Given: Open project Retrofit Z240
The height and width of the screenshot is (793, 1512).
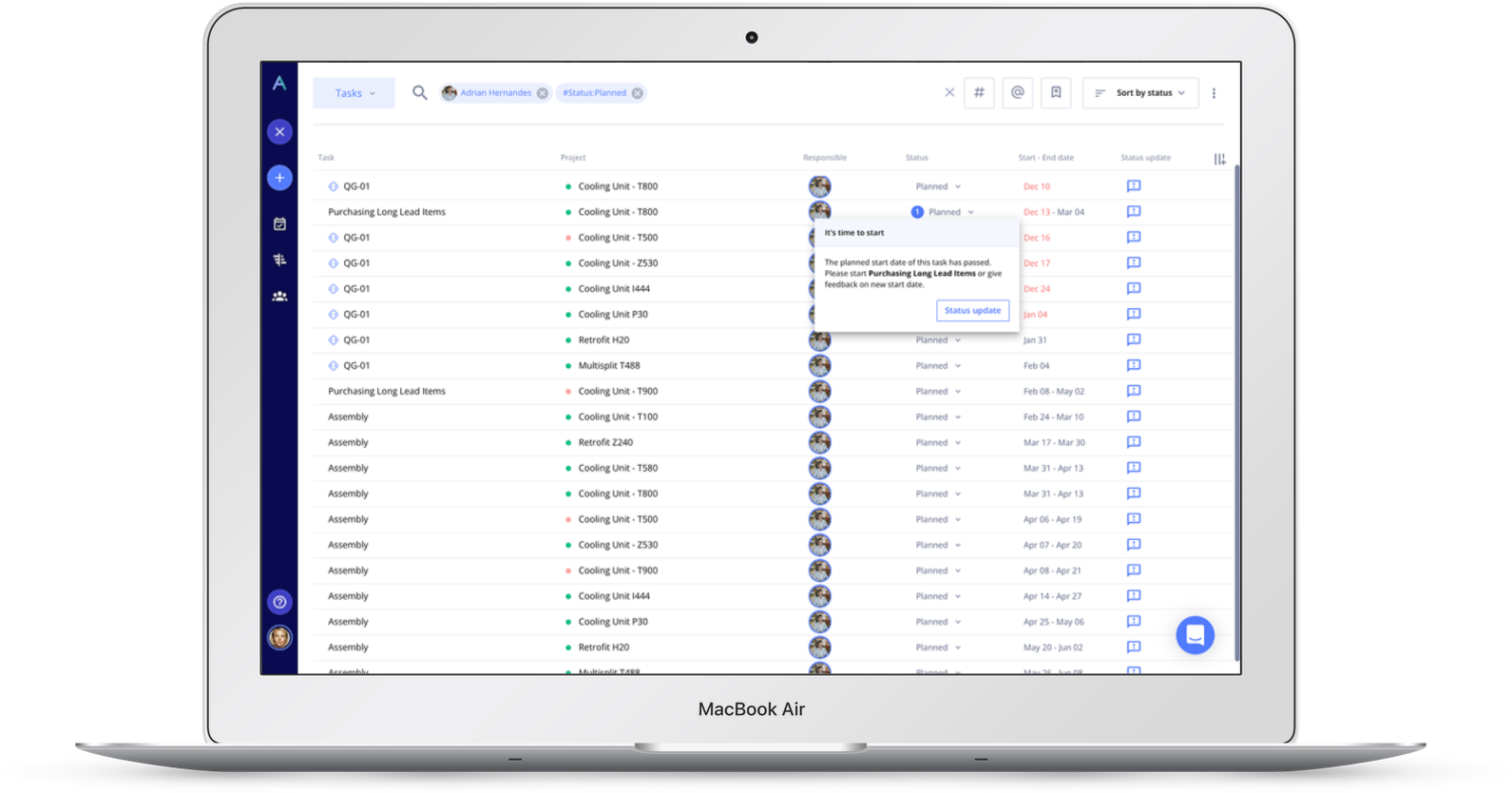Looking at the screenshot, I should [605, 442].
